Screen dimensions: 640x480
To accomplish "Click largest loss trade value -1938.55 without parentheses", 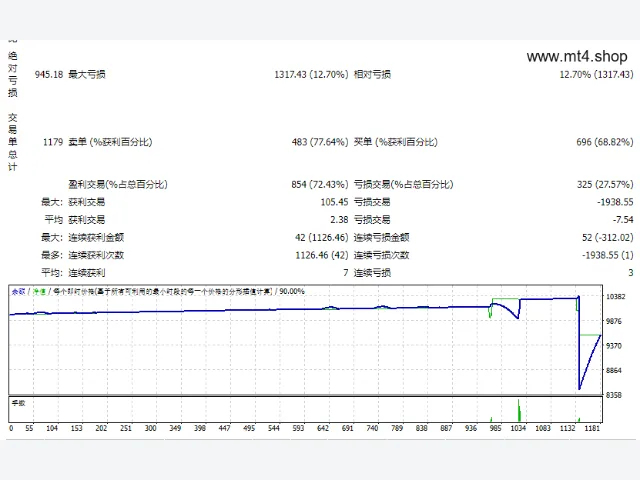I will click(615, 202).
